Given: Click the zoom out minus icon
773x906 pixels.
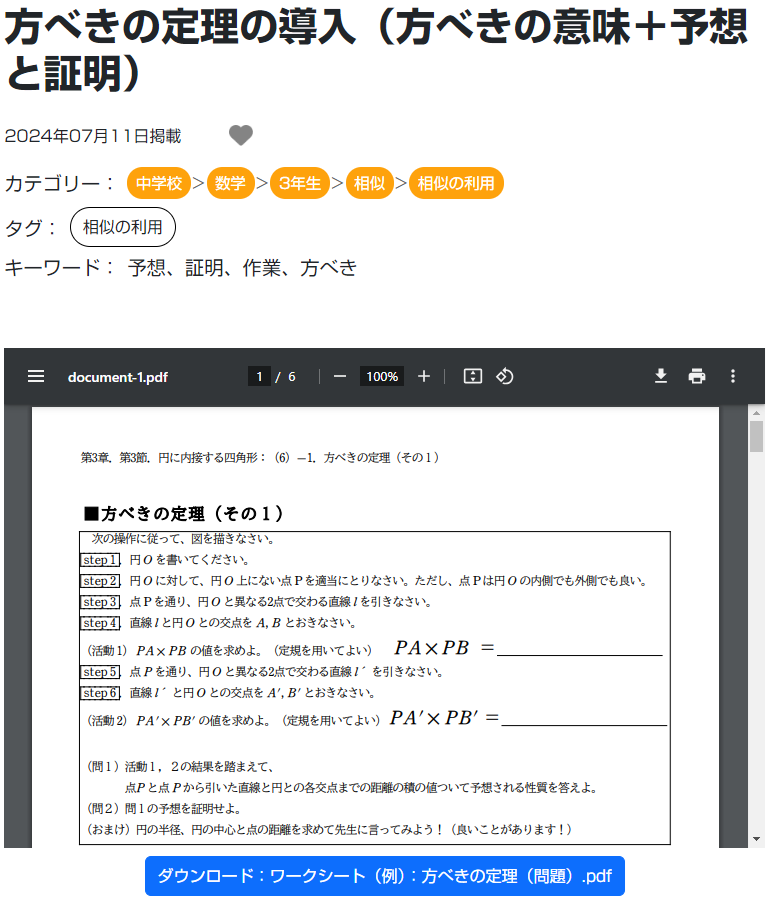Looking at the screenshot, I should coord(340,377).
